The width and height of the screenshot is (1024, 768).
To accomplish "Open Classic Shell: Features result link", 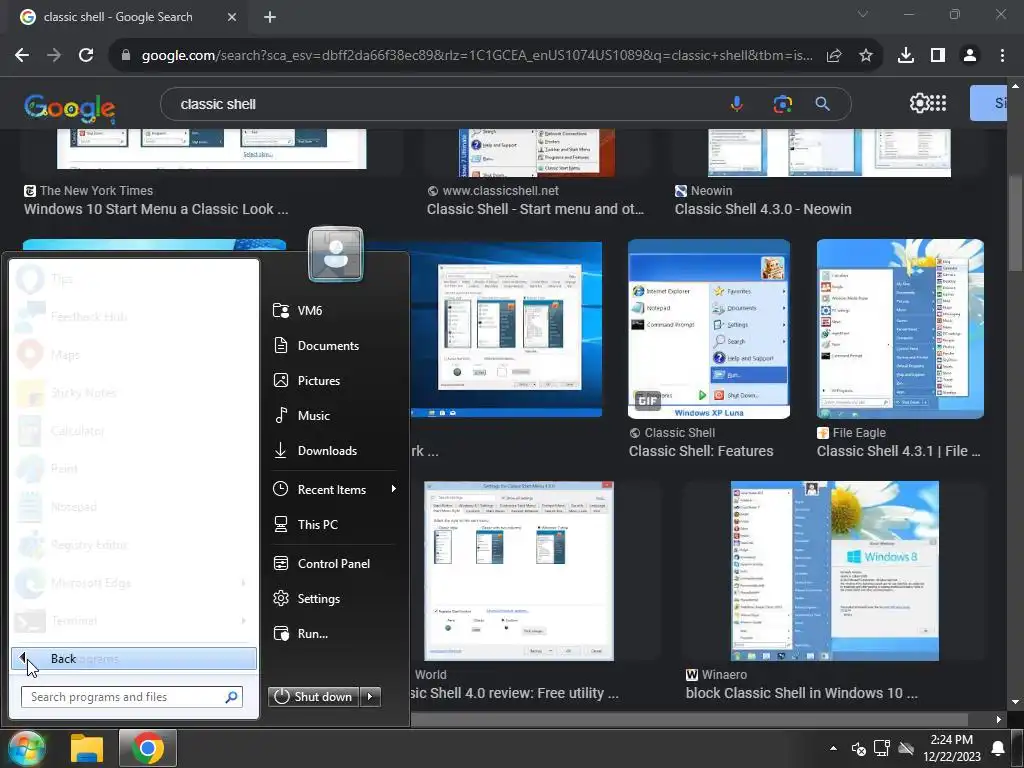I will [701, 451].
